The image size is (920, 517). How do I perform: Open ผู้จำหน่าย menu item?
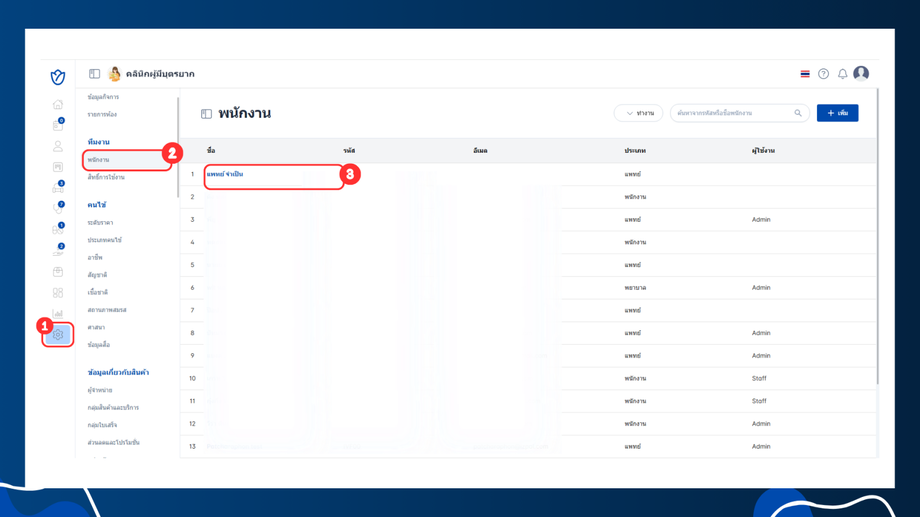coord(100,390)
